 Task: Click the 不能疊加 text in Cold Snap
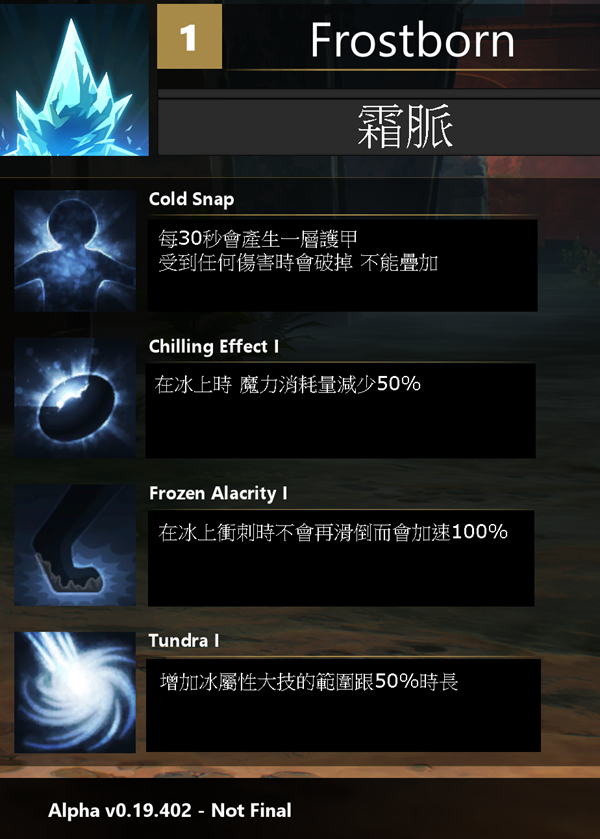(x=399, y=263)
